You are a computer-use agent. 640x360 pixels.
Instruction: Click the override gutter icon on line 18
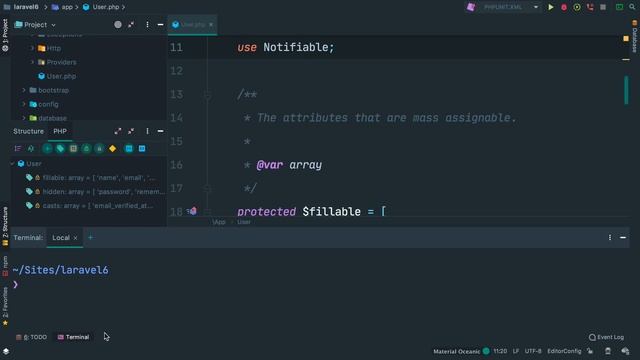click(x=192, y=211)
